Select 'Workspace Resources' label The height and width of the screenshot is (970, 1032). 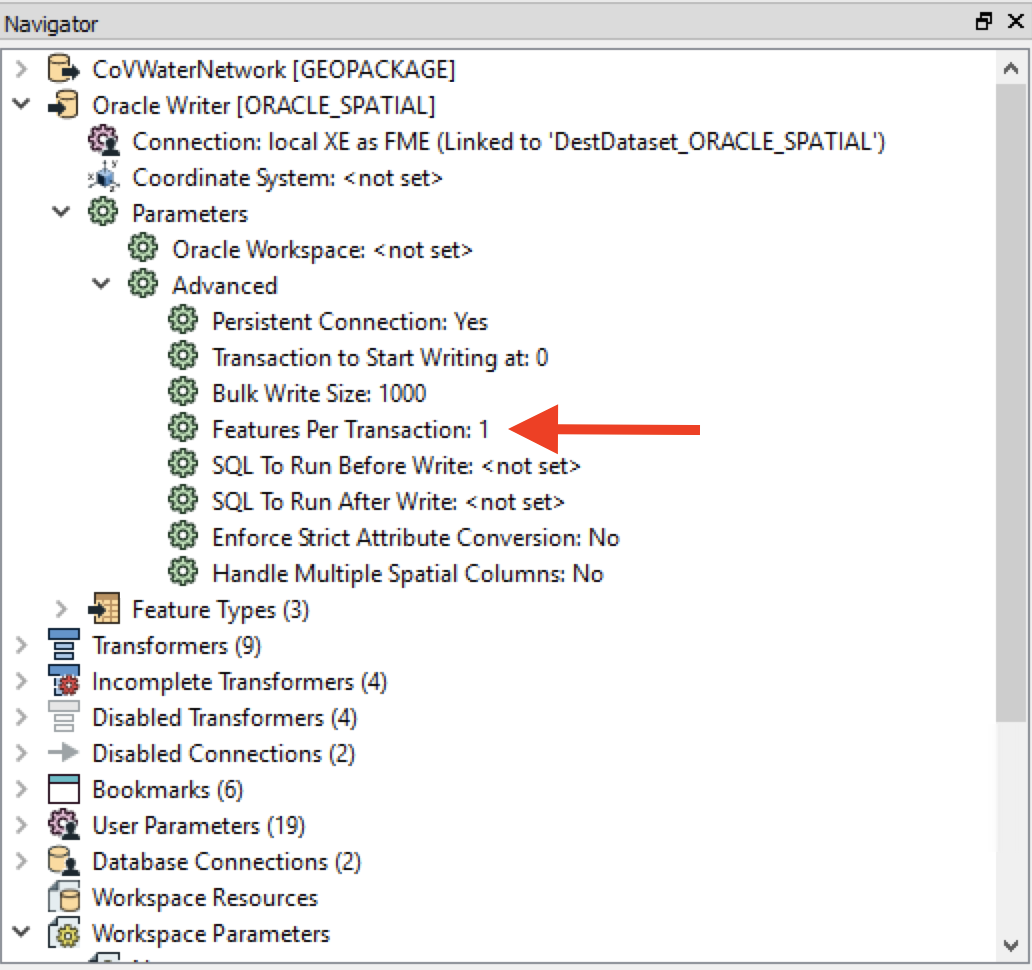click(205, 898)
